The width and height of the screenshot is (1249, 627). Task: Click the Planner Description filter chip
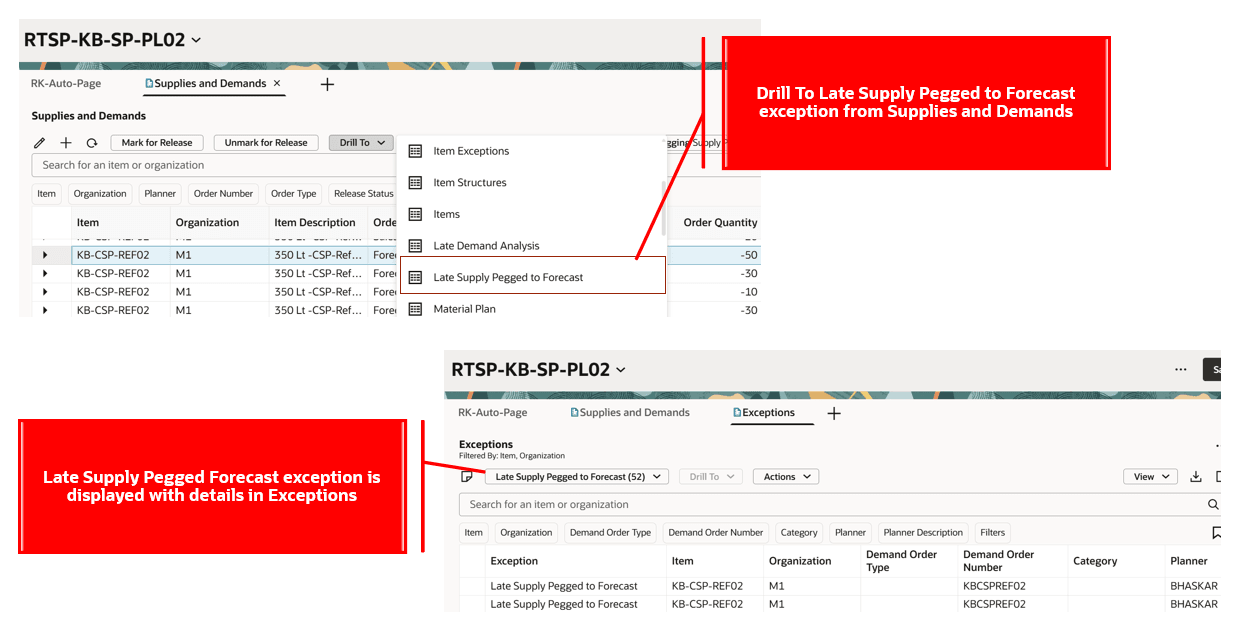[924, 533]
